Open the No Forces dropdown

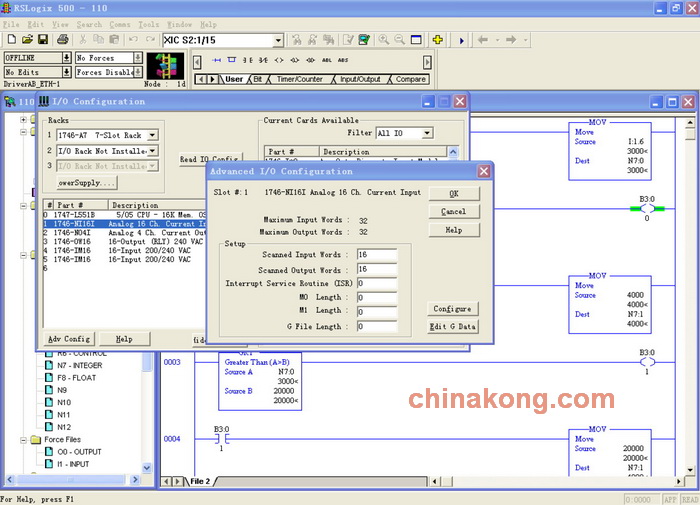tap(138, 58)
